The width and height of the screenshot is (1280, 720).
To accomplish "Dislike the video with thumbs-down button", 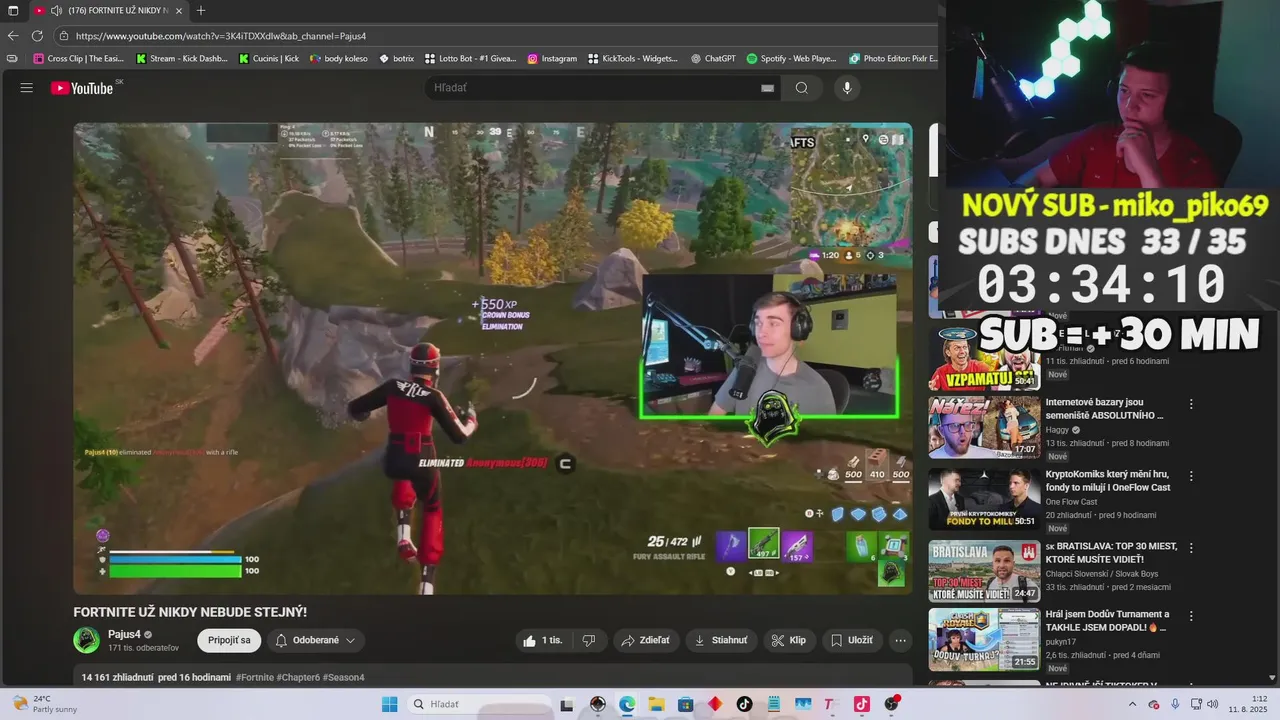I will click(x=589, y=640).
